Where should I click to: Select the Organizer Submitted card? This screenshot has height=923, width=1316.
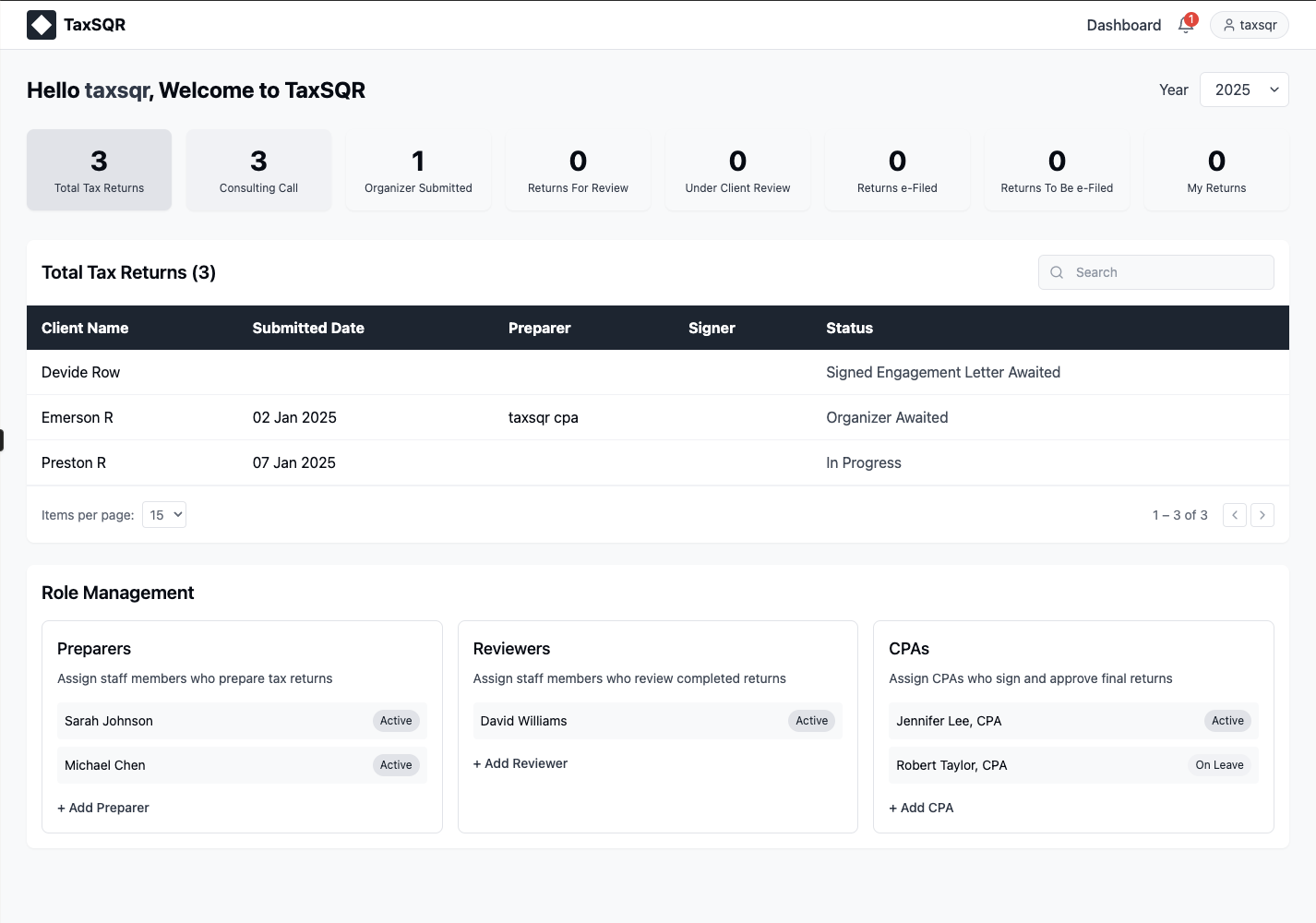418,171
